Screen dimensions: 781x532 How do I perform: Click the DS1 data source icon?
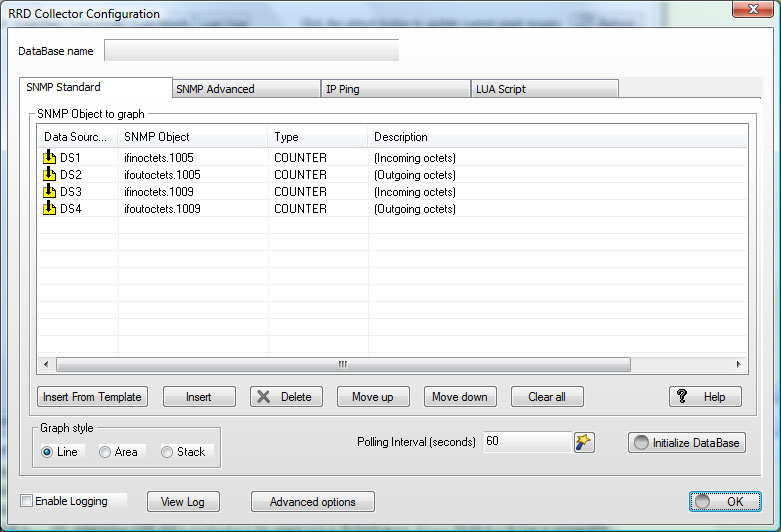click(x=49, y=157)
